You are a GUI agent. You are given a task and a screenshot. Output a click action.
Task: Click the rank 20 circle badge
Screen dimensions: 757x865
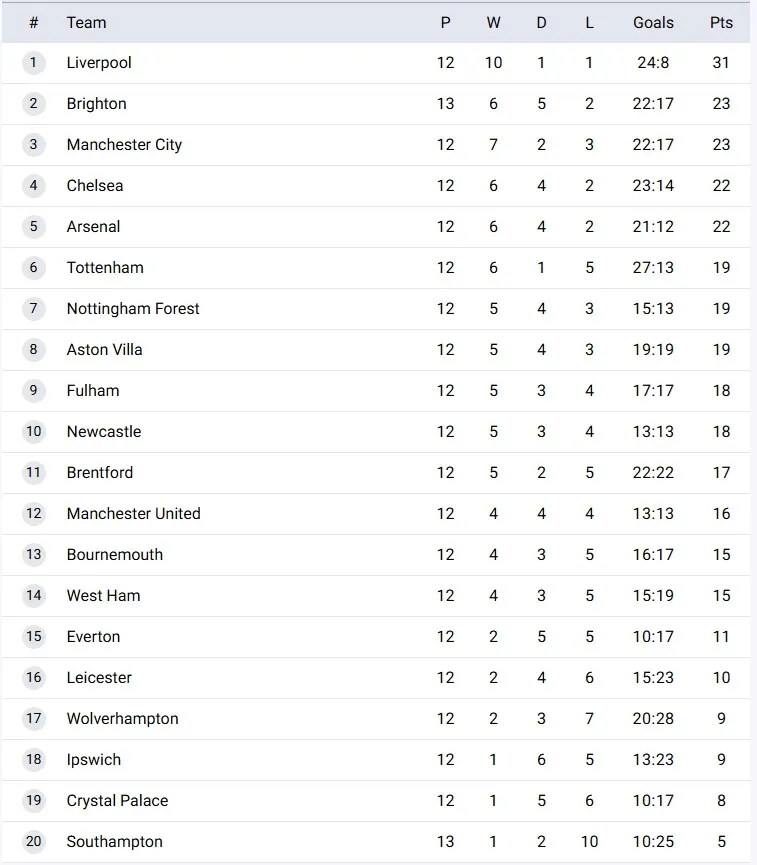tap(34, 842)
